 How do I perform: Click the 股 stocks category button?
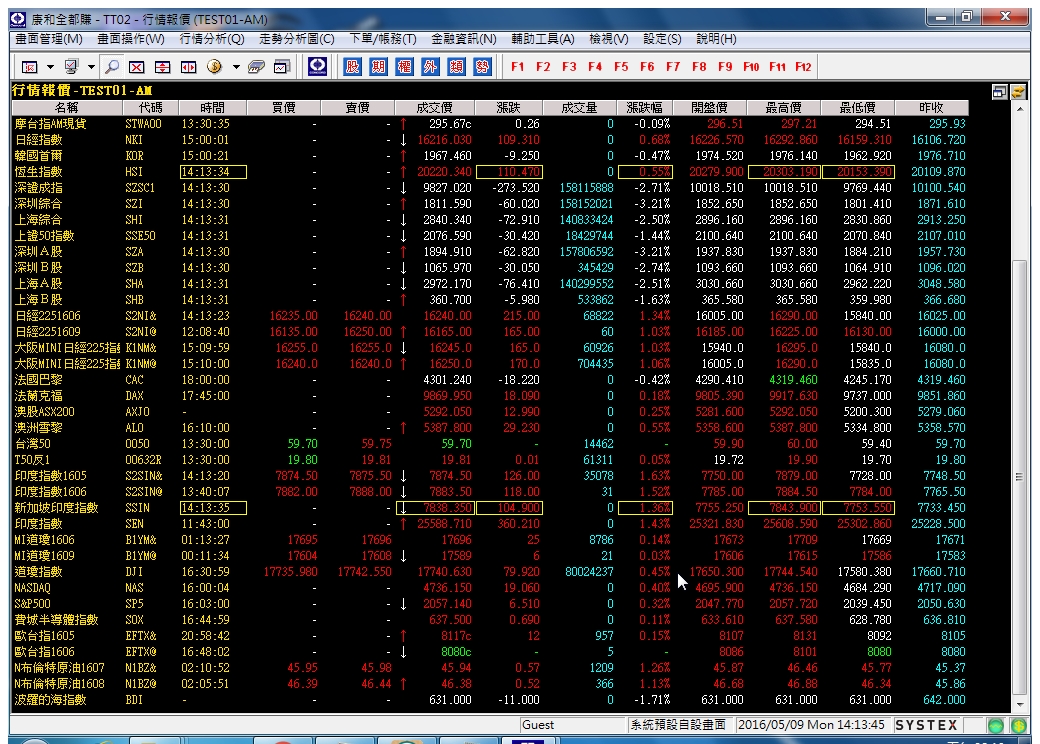point(352,66)
